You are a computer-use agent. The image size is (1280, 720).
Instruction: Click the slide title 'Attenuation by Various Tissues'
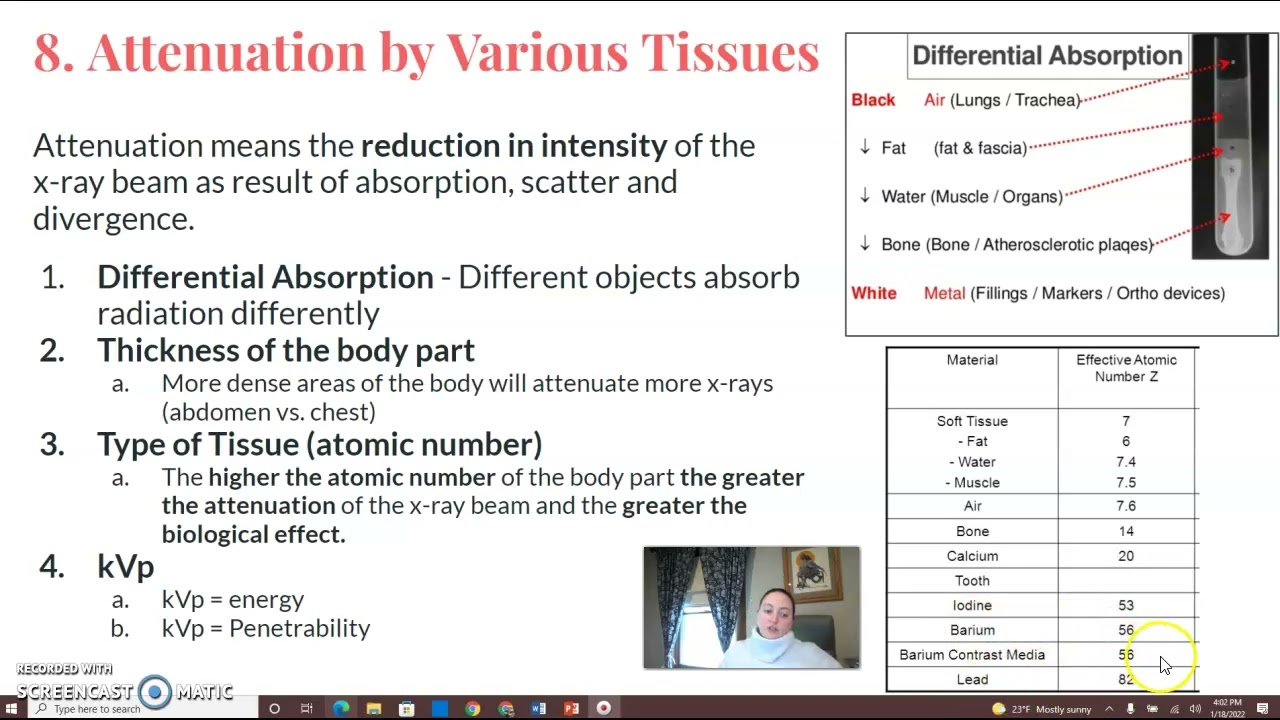tap(453, 53)
